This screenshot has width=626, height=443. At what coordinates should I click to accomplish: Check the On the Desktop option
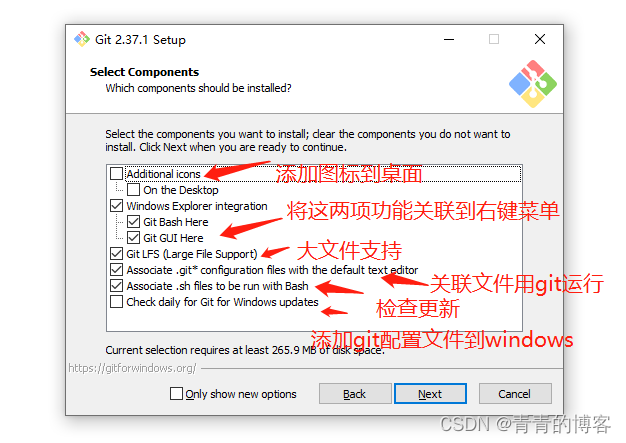click(133, 190)
